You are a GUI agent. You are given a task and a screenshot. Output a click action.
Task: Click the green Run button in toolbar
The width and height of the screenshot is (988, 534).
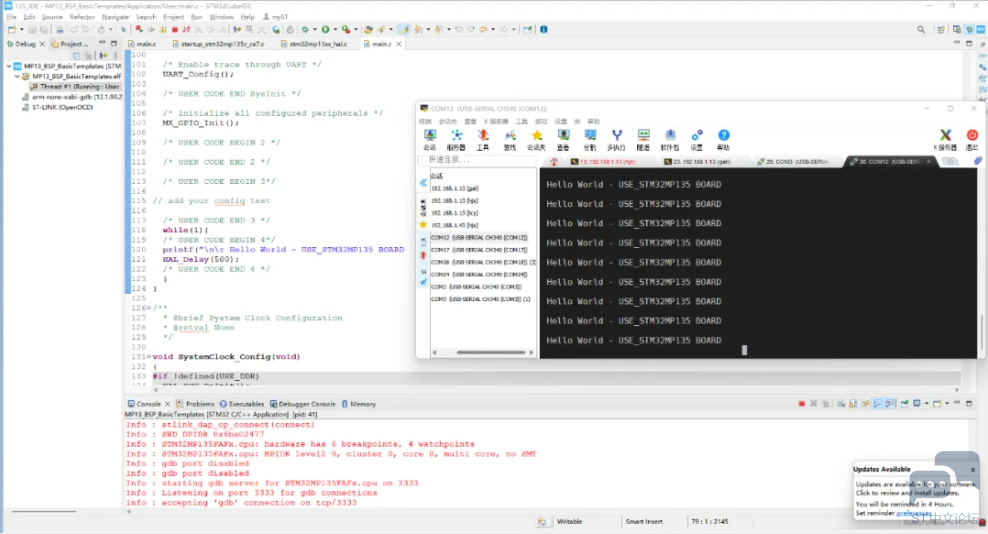[325, 29]
